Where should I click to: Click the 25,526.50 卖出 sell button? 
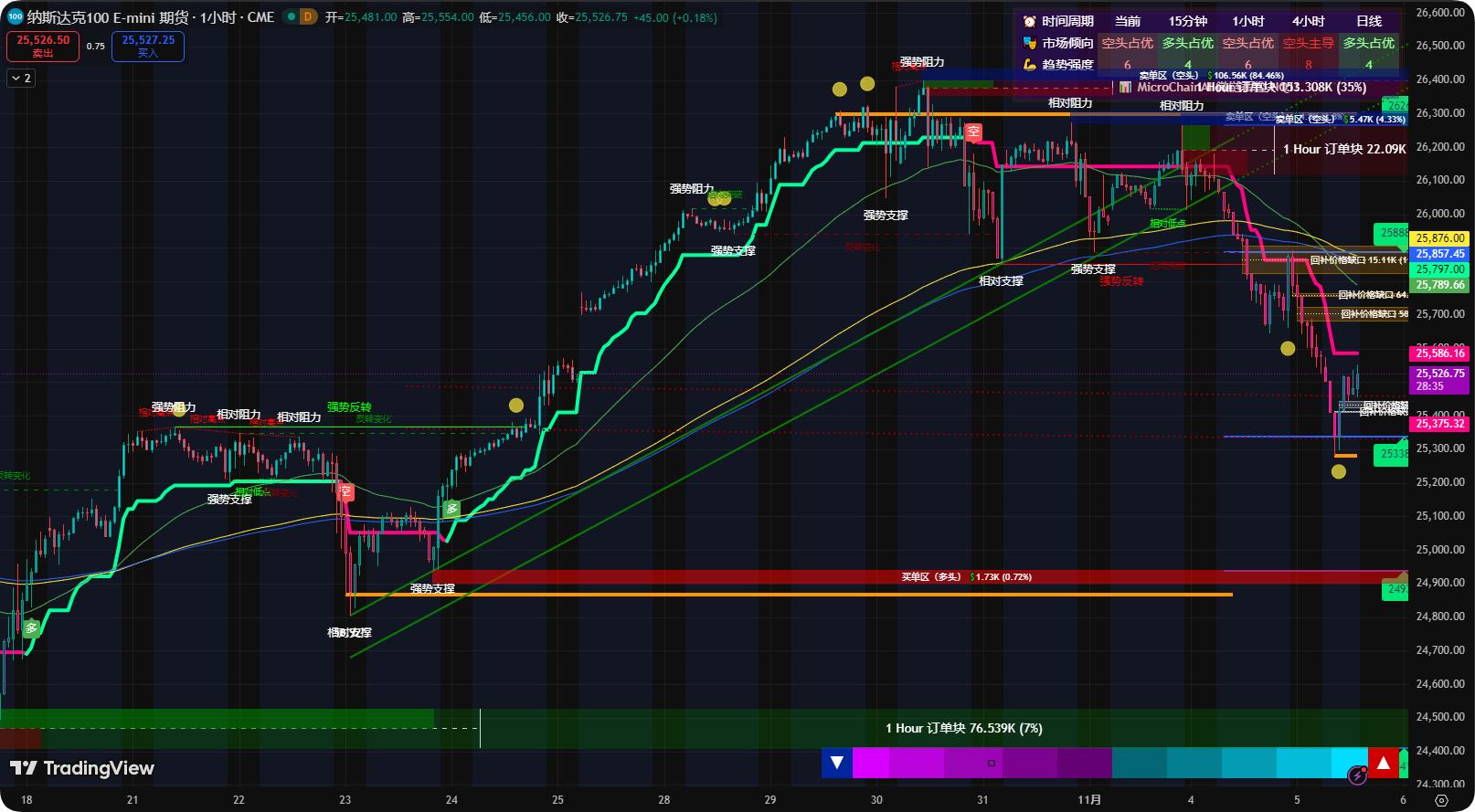point(43,46)
